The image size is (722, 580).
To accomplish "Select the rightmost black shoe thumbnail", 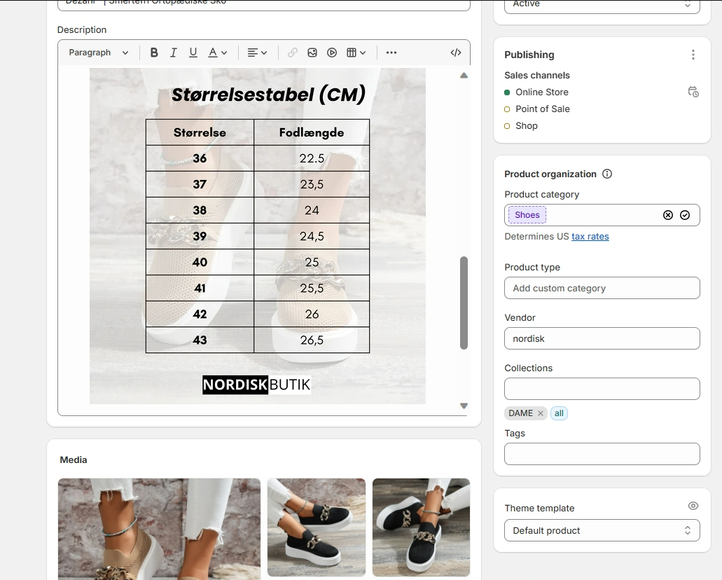I will coord(421,528).
